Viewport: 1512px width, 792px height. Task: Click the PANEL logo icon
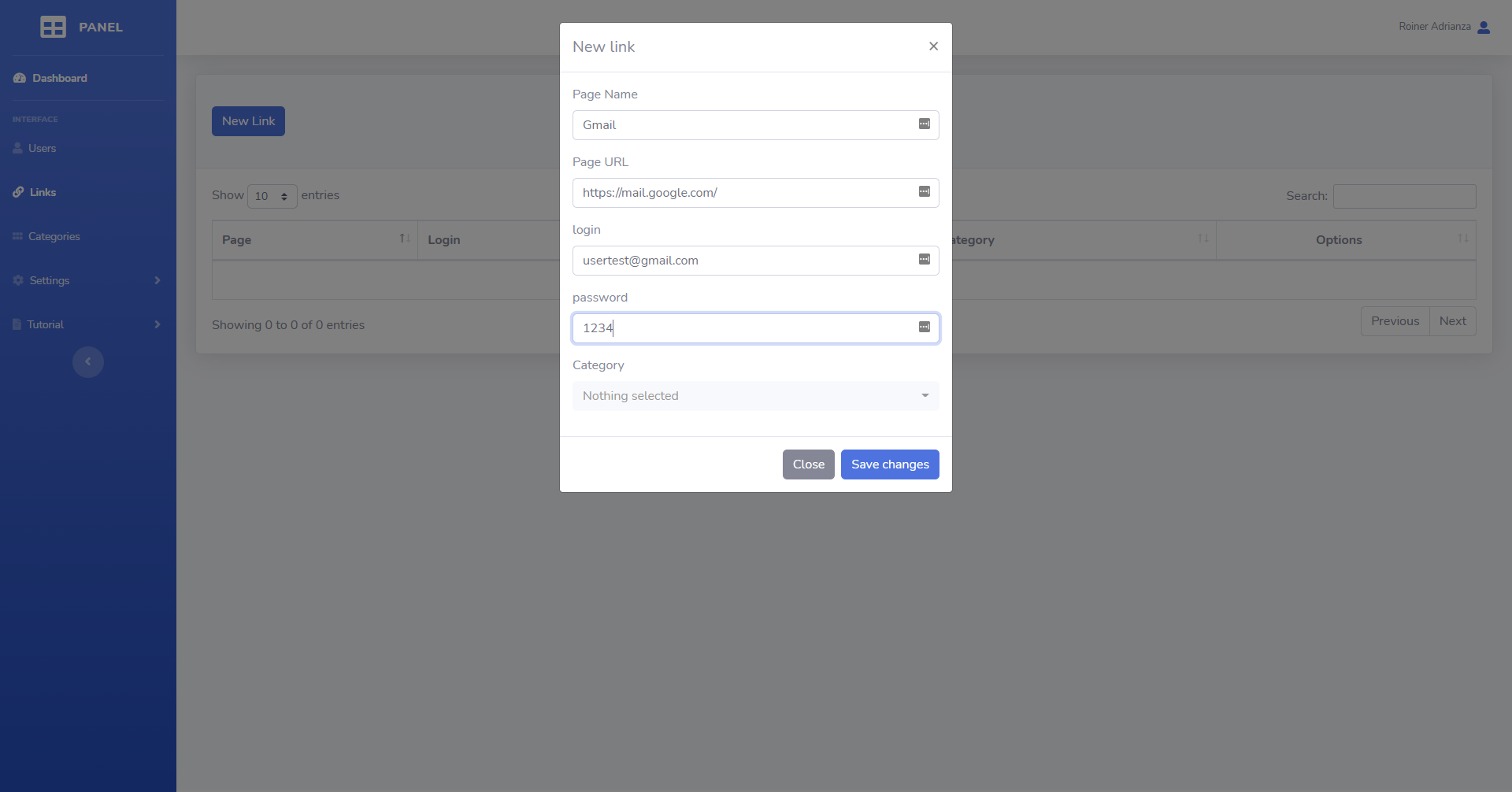(x=53, y=27)
